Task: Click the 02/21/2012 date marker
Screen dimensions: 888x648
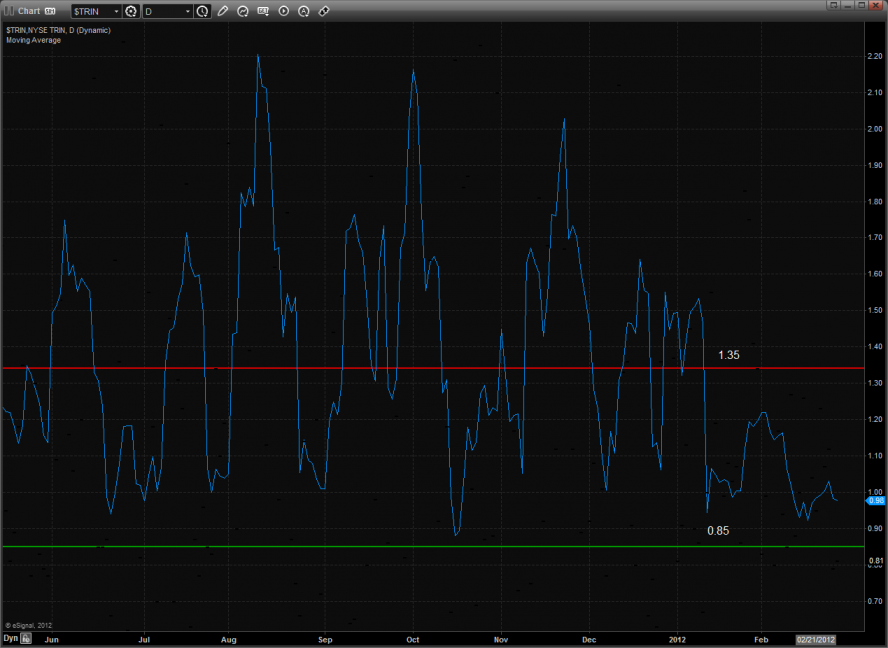Action: 814,637
